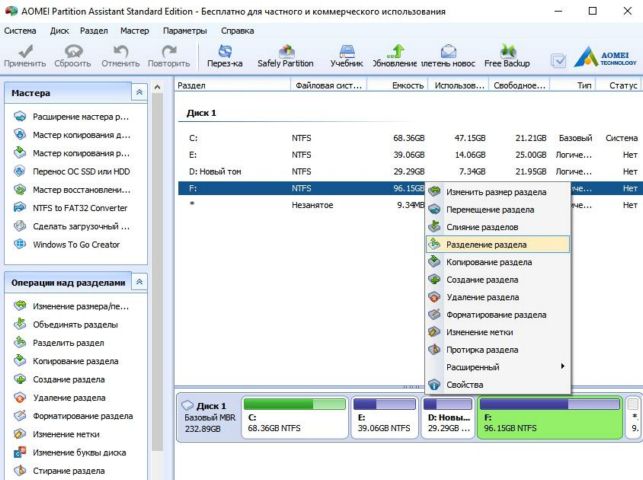Choose Разделение раздела in context menu
Screen dimensions: 643x480
(498, 245)
